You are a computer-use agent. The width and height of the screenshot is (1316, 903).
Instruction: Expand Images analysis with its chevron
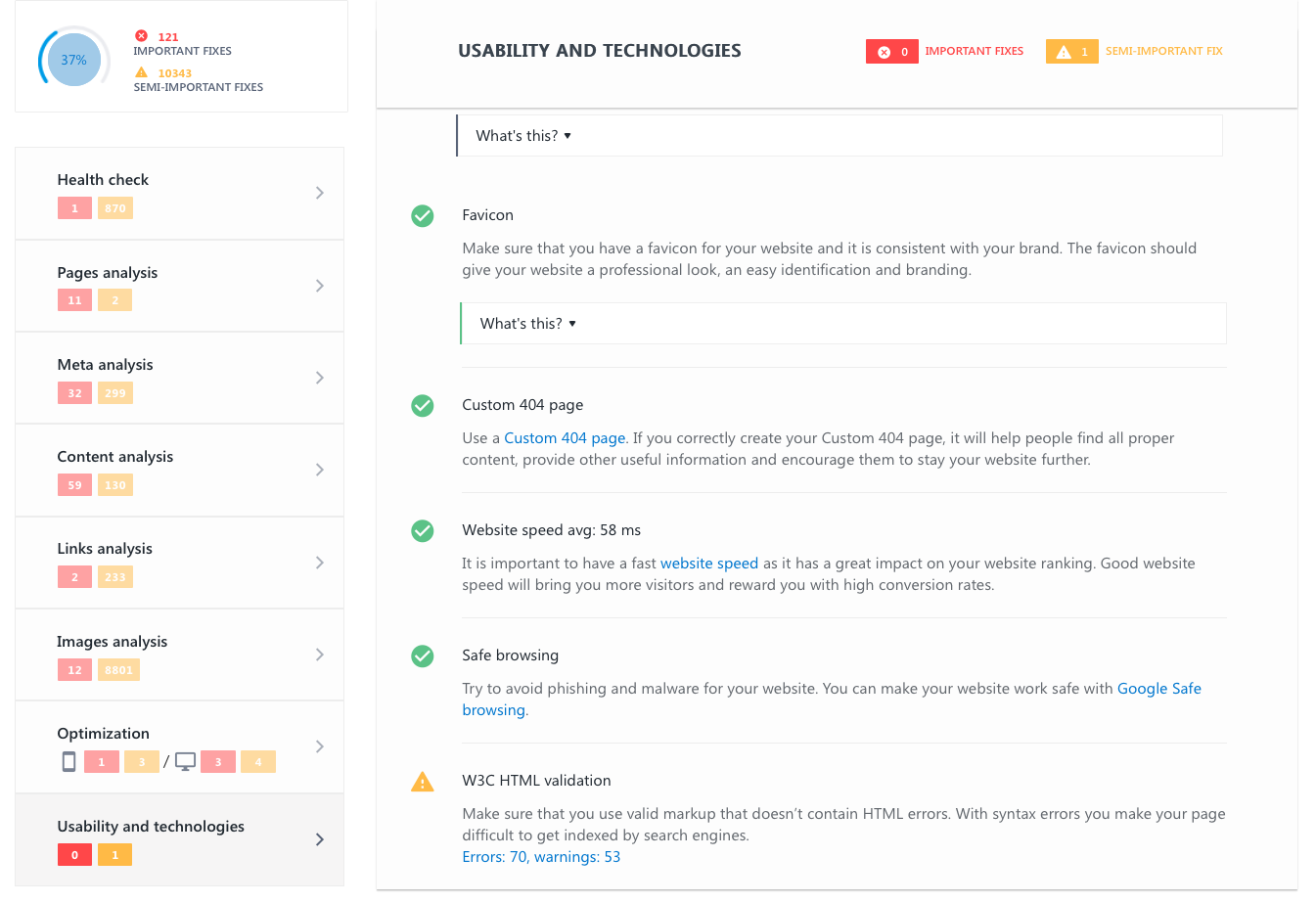pyautogui.click(x=320, y=655)
